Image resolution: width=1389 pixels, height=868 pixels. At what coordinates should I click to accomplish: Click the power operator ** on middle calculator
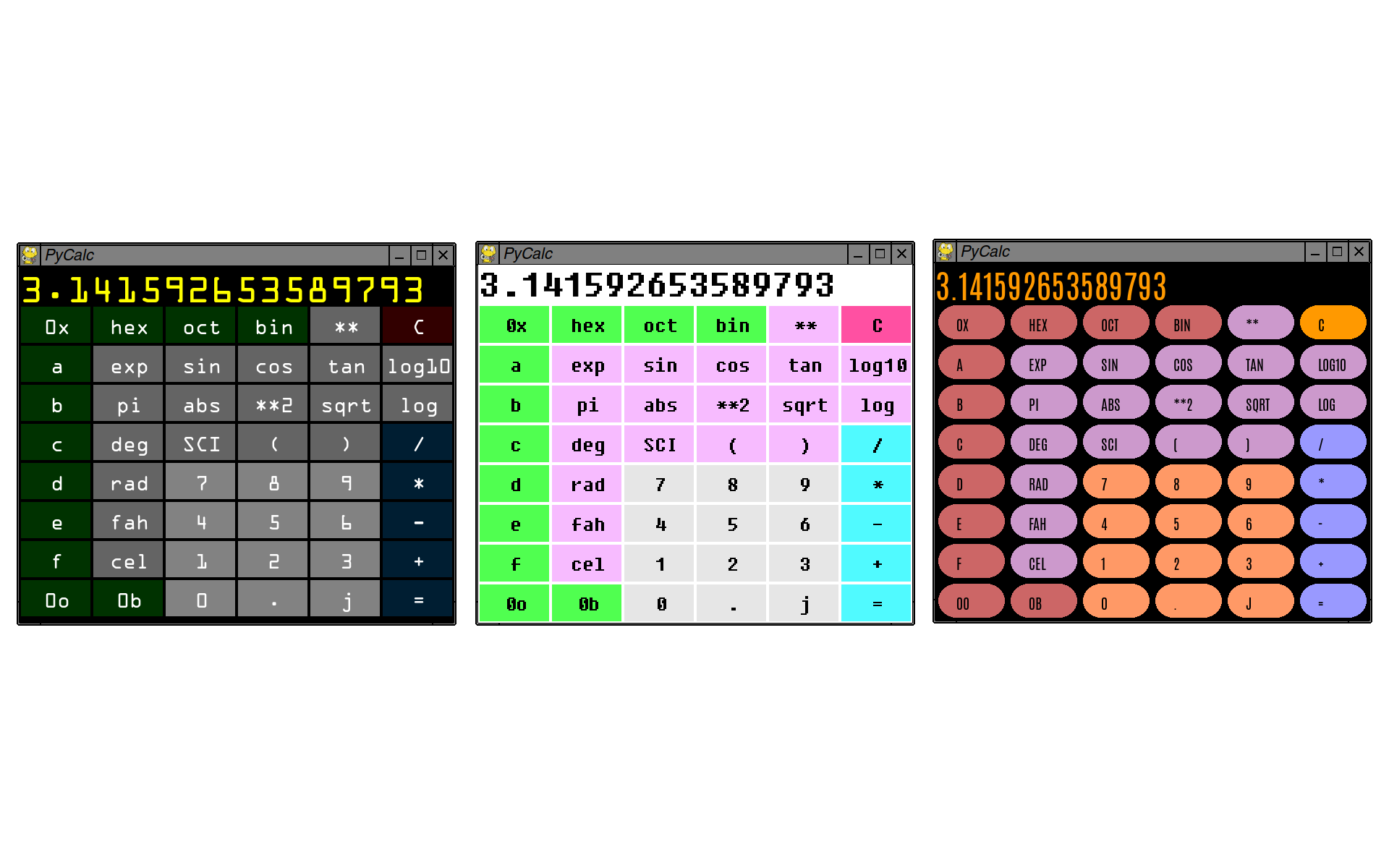[805, 325]
